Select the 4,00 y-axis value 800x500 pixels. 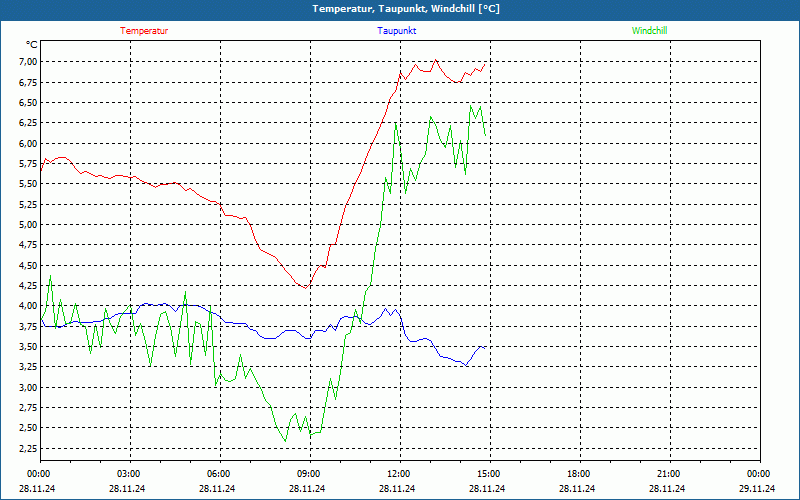29,306
